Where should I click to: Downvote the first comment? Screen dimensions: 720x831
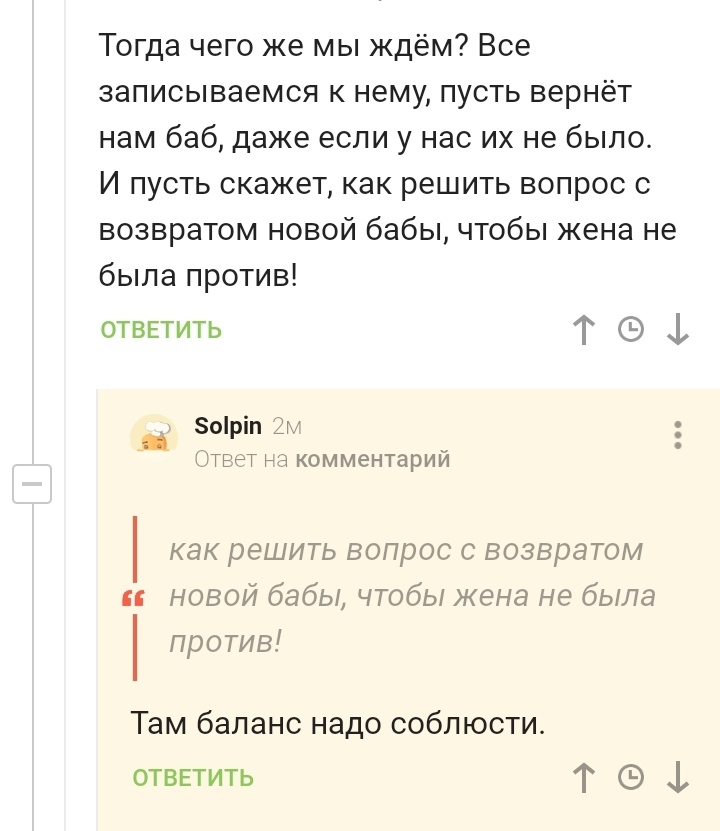tap(677, 329)
